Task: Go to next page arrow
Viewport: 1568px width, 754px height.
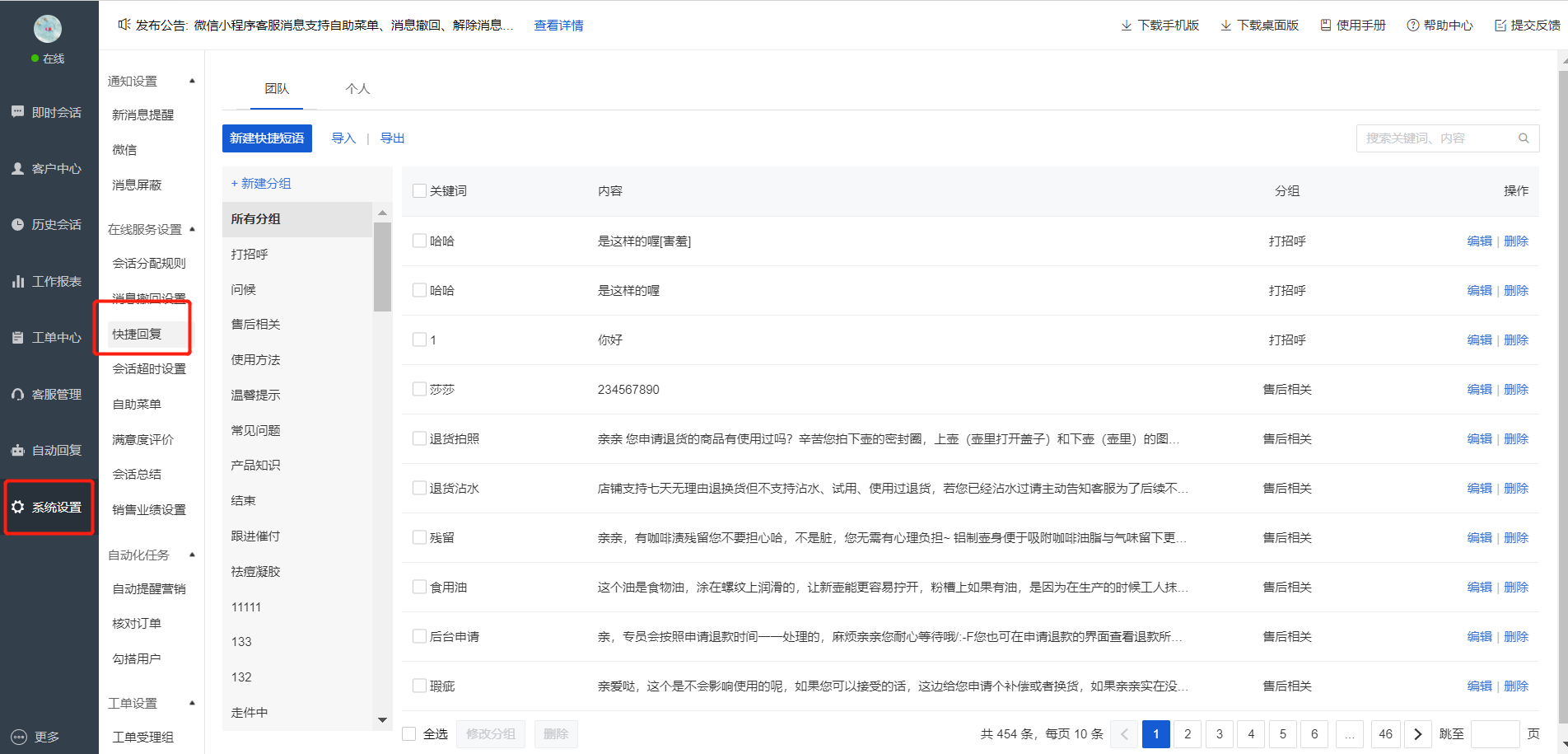Action: 1417,734
